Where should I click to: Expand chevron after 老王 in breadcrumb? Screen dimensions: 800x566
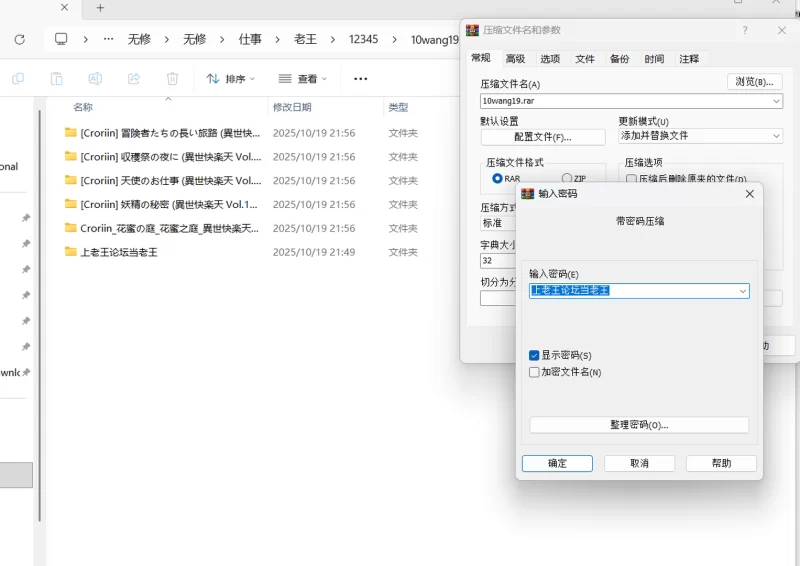(x=333, y=39)
